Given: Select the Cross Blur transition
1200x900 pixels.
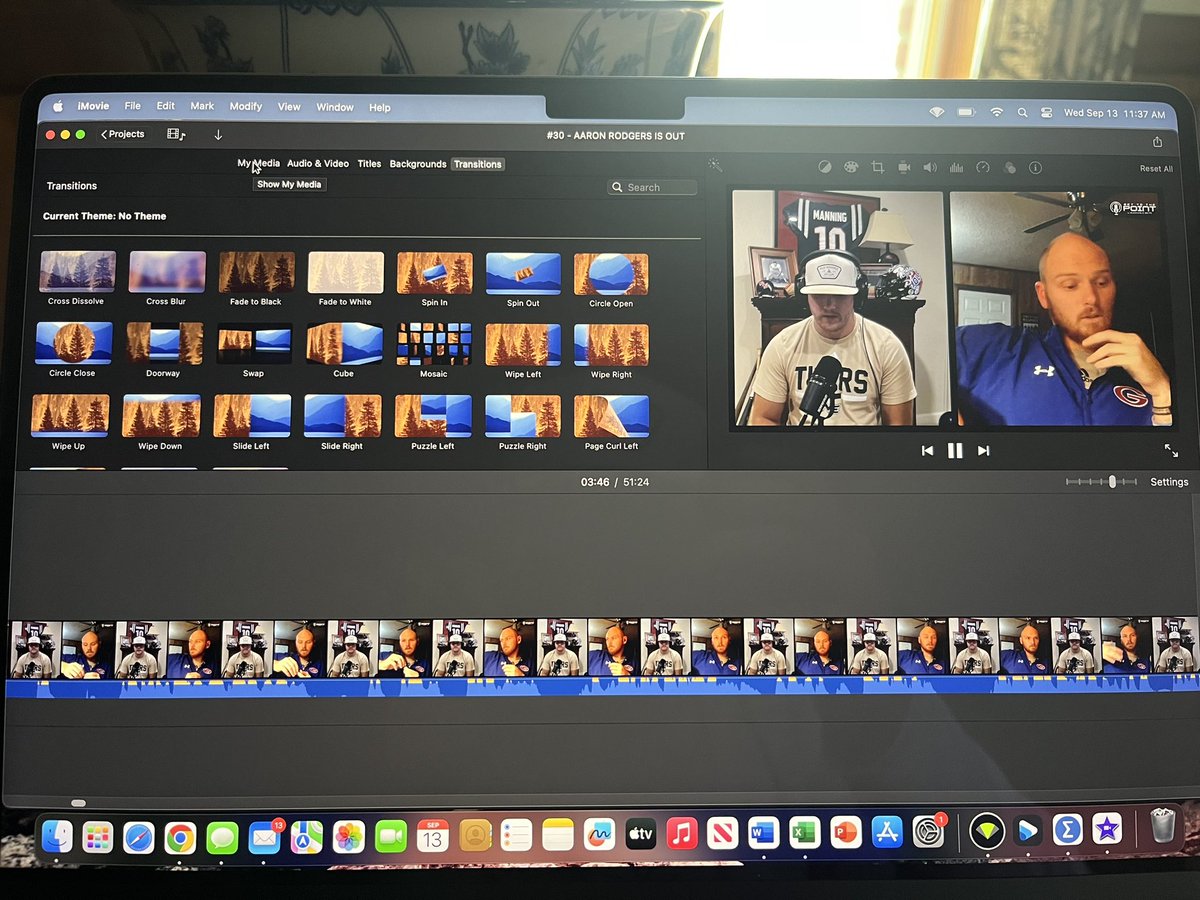Looking at the screenshot, I should tap(167, 271).
